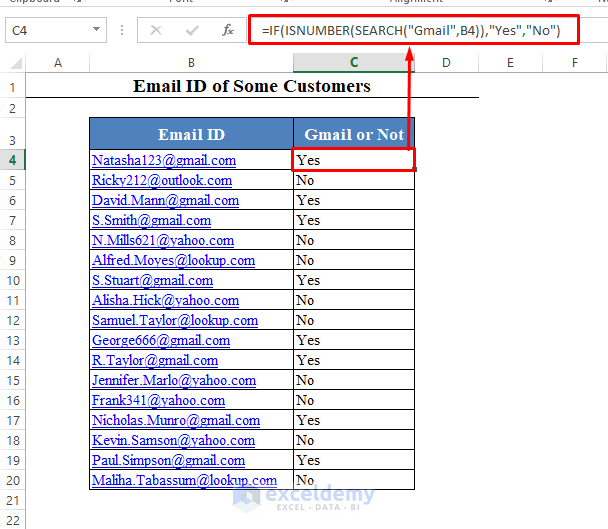Select the Yes cell beside Natasha123
Viewport: 608px width, 529px height.
point(354,160)
